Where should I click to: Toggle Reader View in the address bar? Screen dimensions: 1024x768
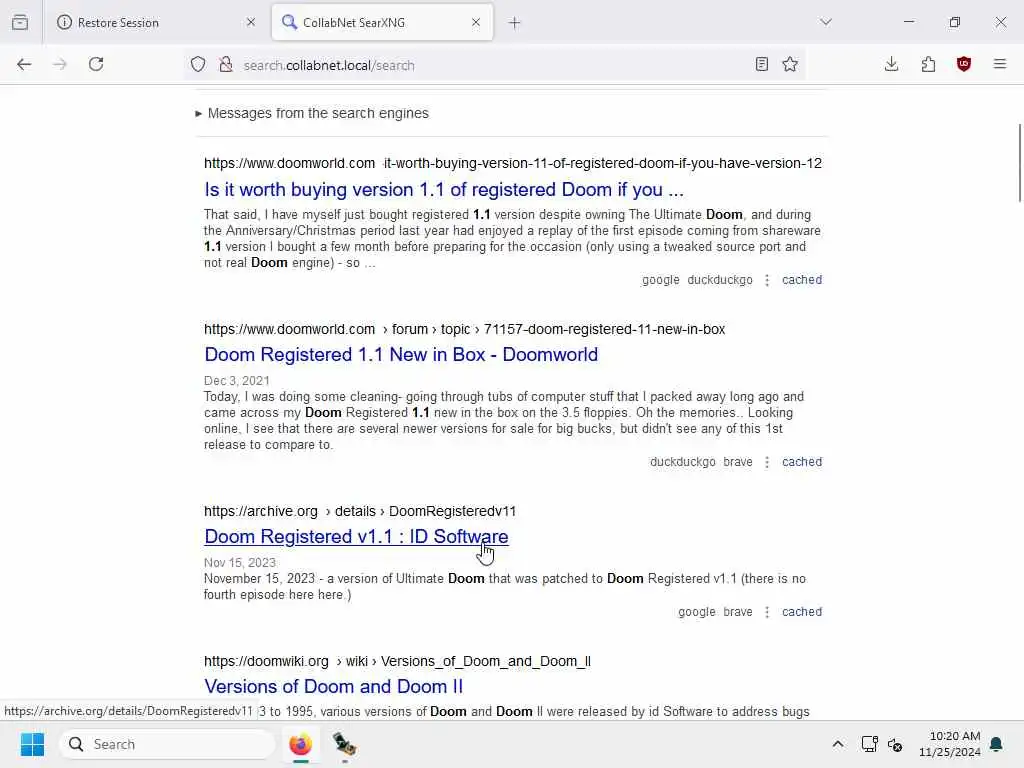(761, 64)
